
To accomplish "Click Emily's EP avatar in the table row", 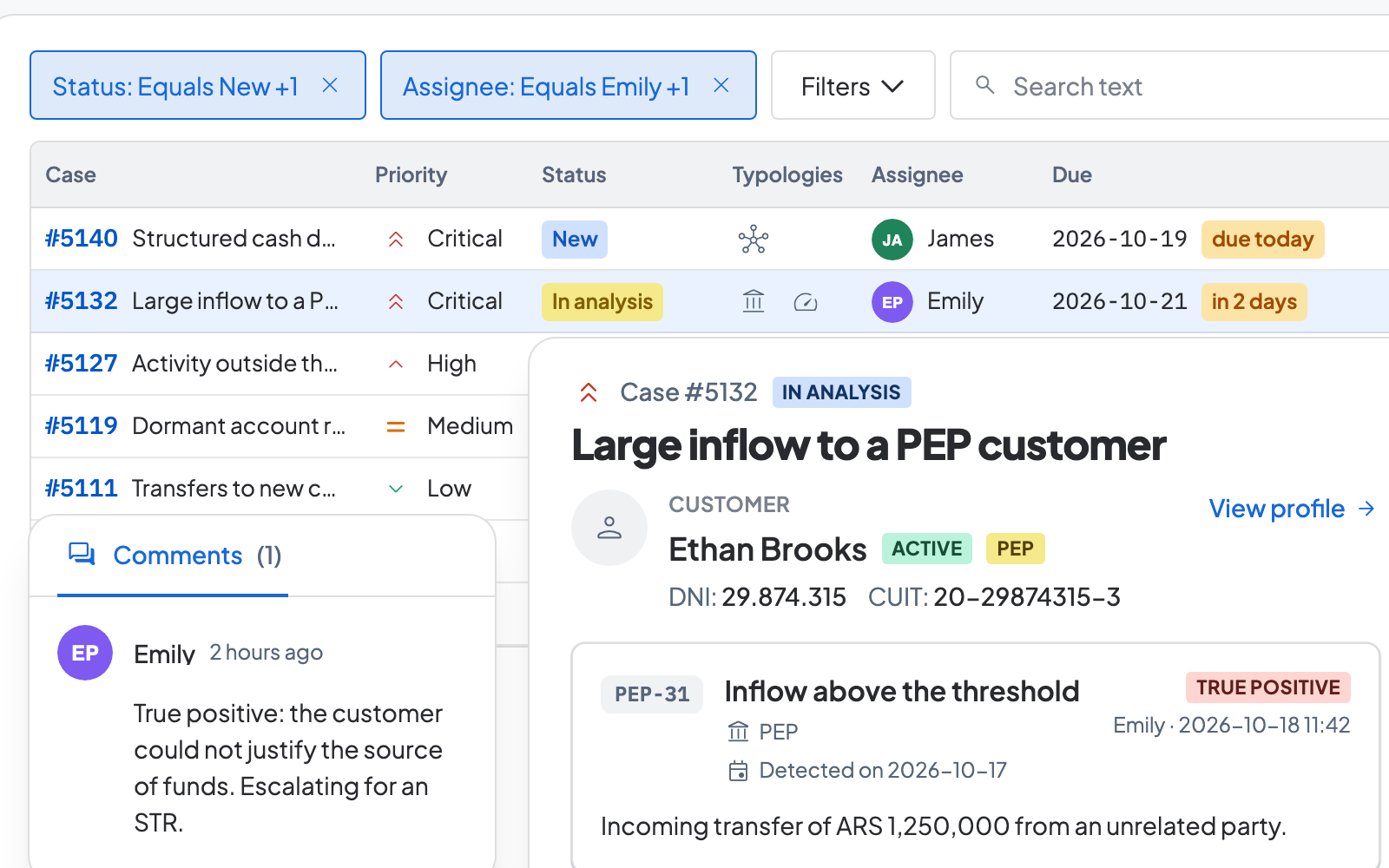I will (892, 302).
